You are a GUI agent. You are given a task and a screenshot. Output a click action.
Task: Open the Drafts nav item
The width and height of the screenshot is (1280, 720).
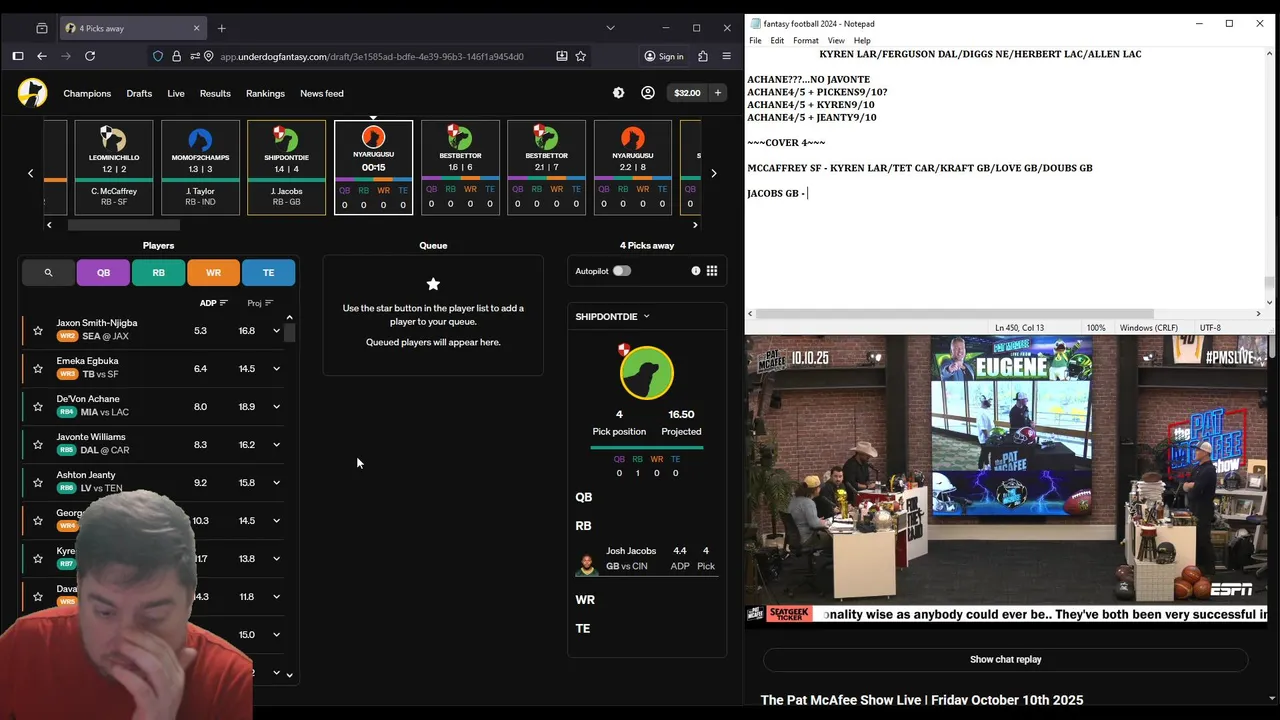click(x=139, y=93)
